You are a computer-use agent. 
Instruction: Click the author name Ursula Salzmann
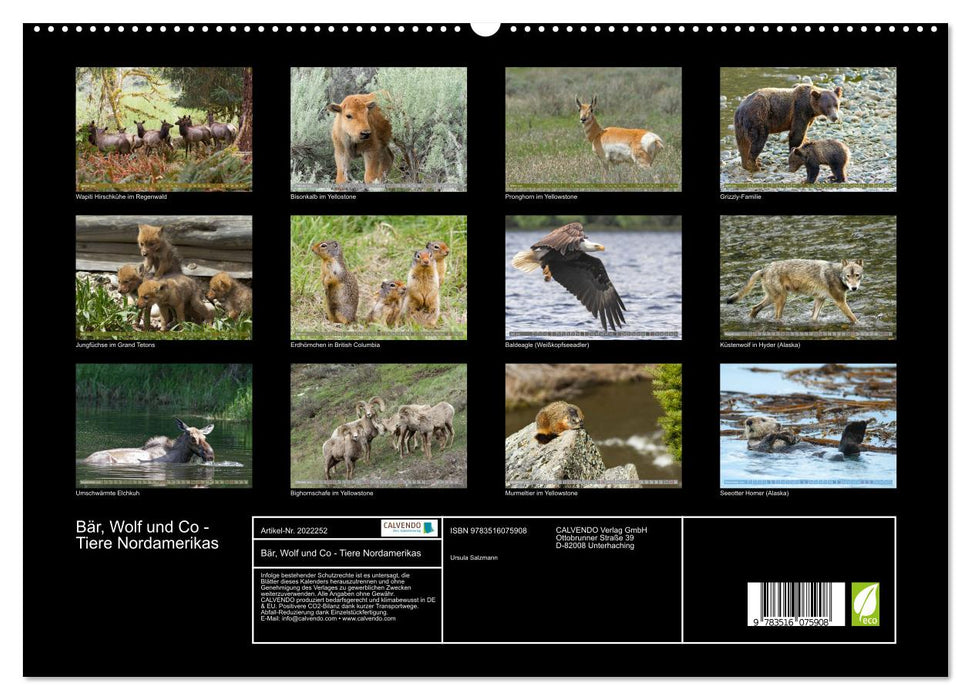point(474,556)
